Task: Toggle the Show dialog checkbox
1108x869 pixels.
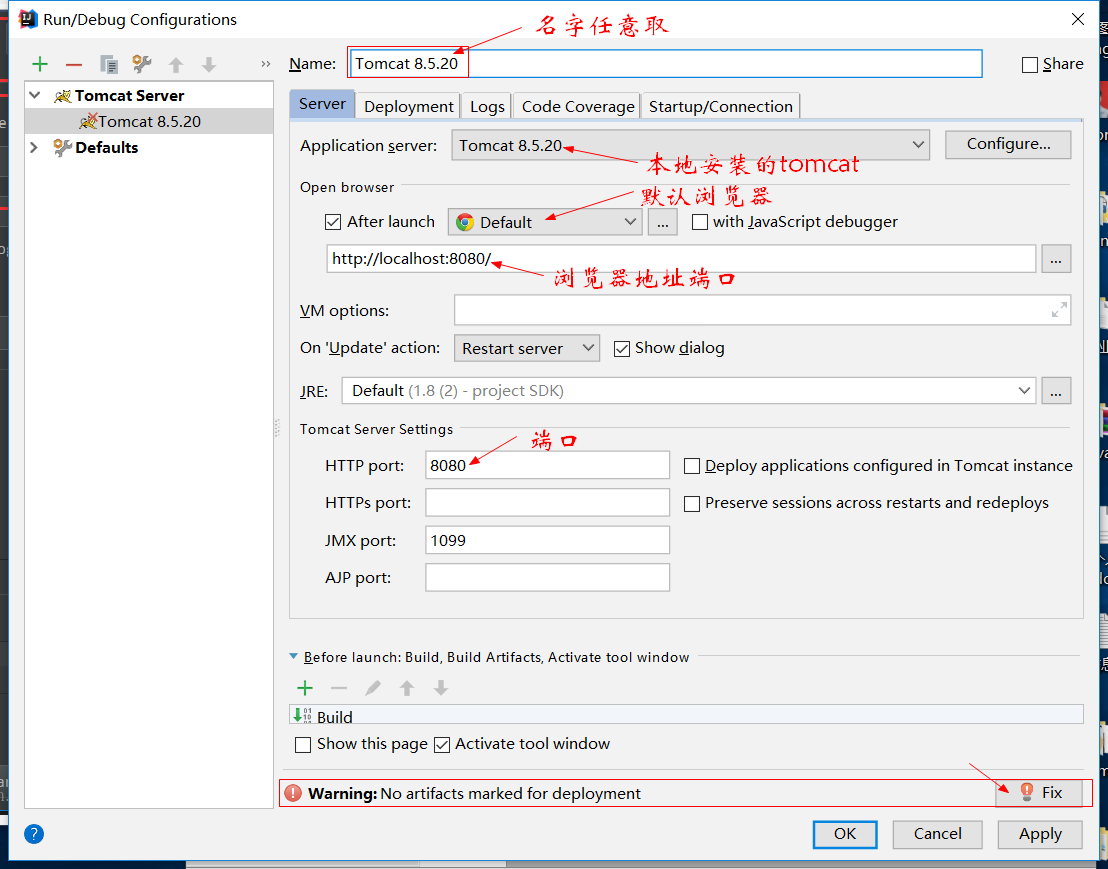Action: (x=622, y=349)
